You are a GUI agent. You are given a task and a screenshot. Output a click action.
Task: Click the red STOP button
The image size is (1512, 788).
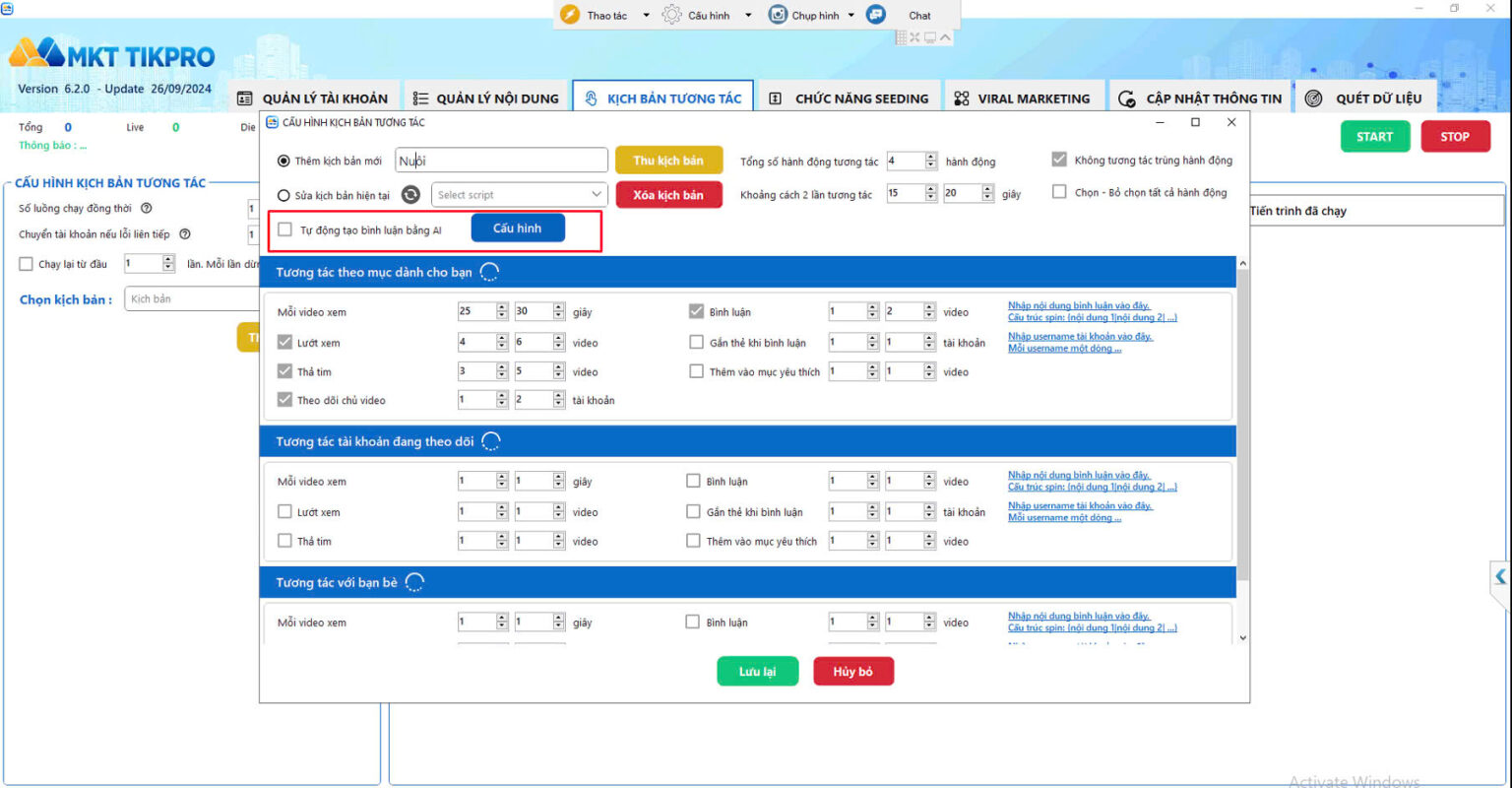click(1455, 137)
